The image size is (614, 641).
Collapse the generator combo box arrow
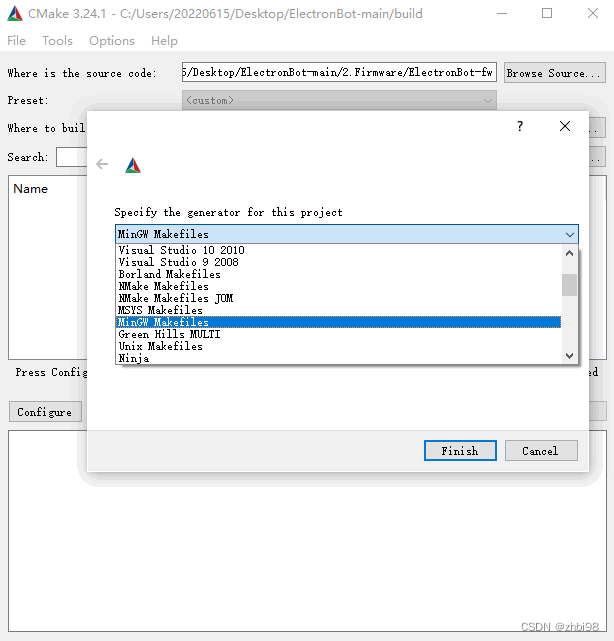click(570, 235)
